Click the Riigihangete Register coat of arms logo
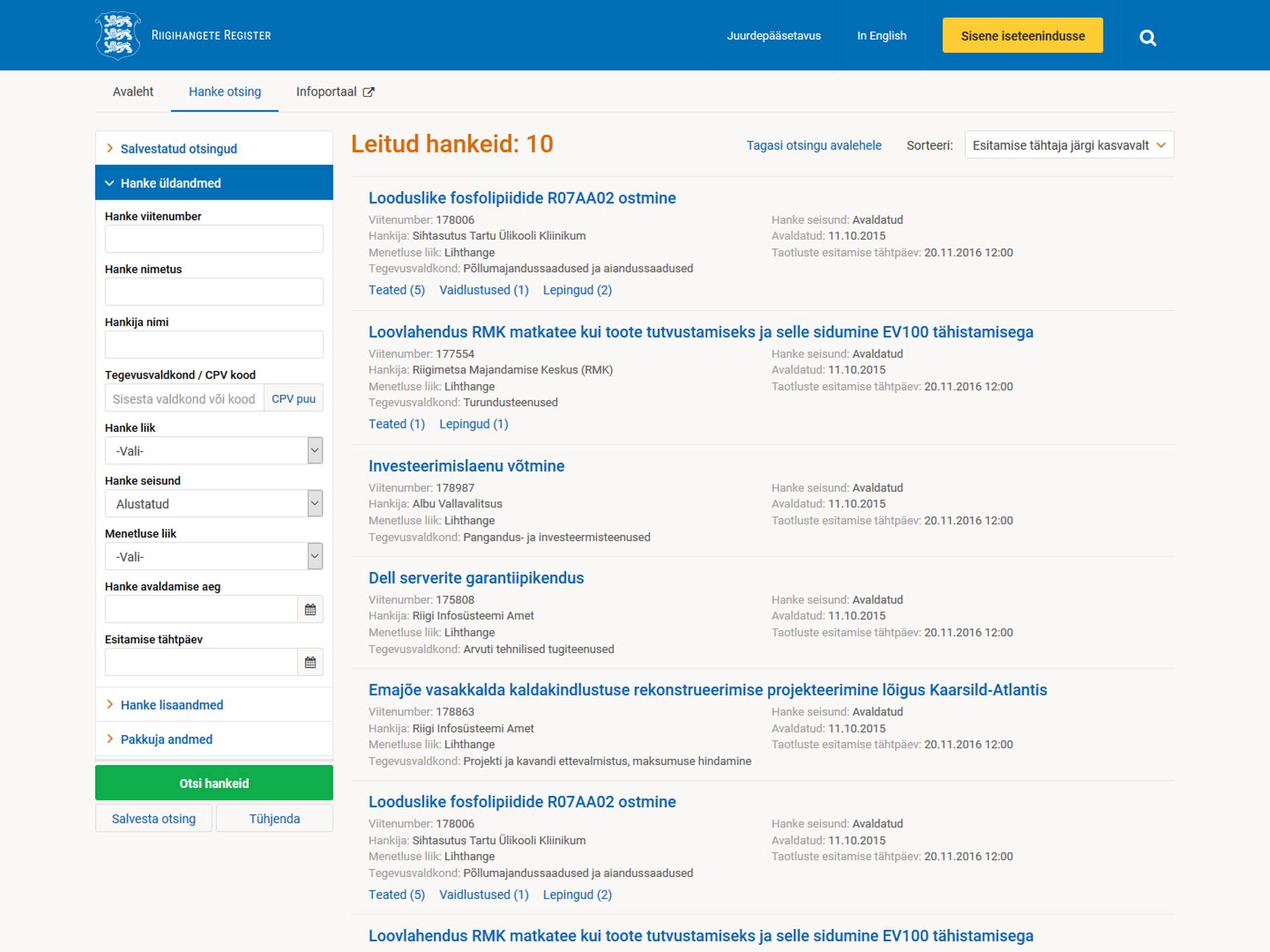The width and height of the screenshot is (1270, 952). click(x=118, y=35)
